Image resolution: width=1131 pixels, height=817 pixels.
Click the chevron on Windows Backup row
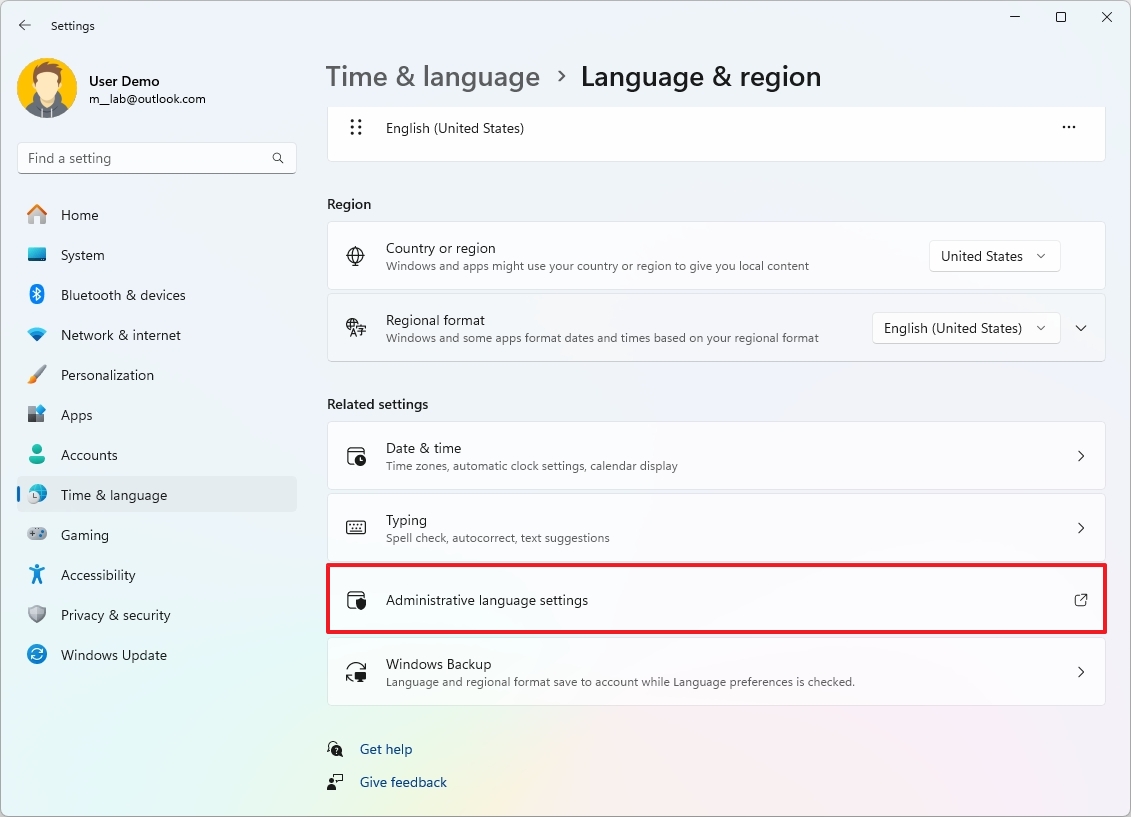[1081, 672]
